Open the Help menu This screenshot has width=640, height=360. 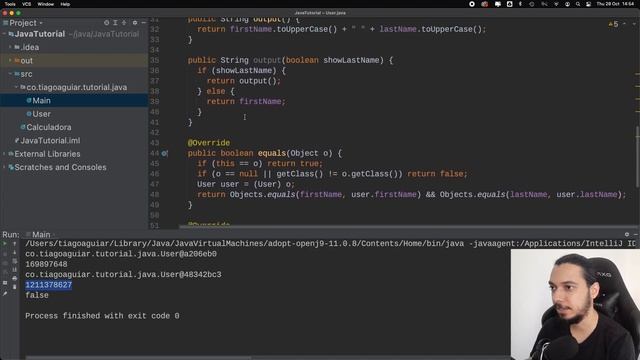coord(65,4)
